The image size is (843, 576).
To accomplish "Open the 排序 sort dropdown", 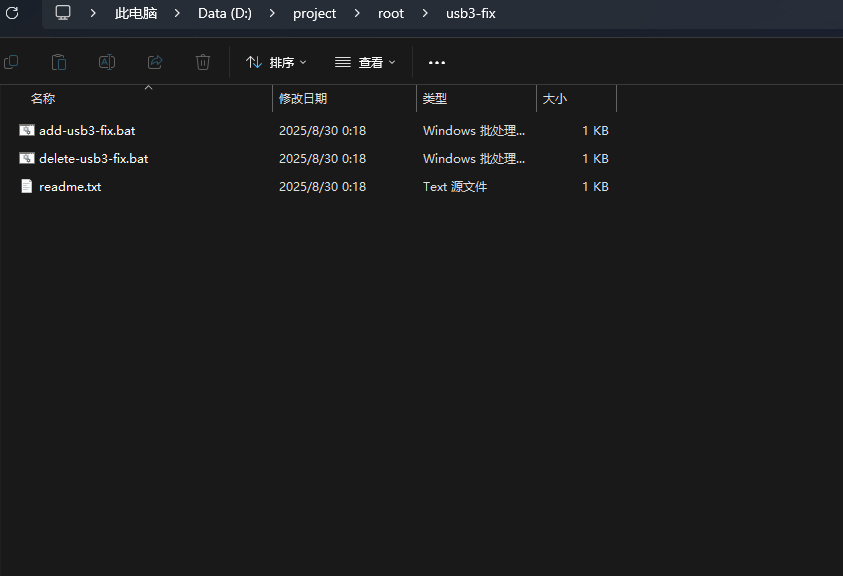I will click(276, 62).
